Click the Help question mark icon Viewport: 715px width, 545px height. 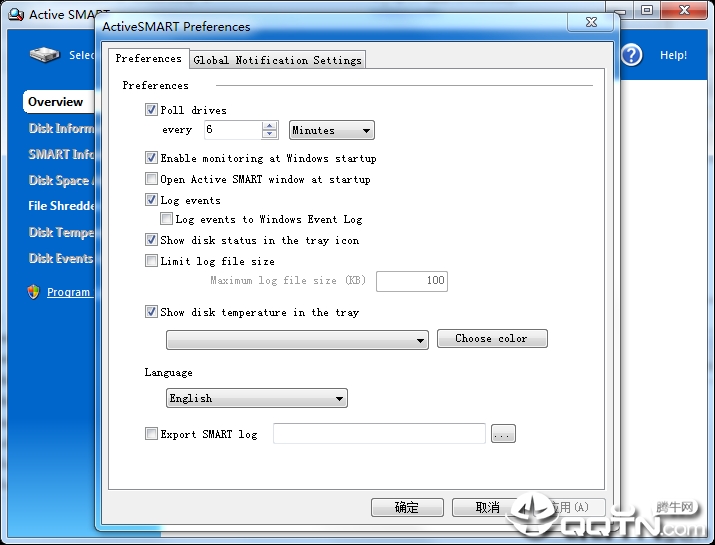pyautogui.click(x=632, y=55)
